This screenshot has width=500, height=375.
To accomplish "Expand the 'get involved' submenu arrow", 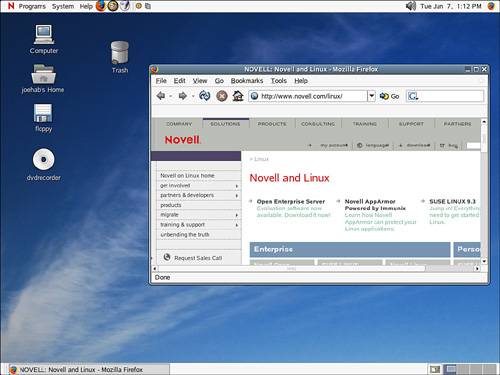I will click(x=237, y=186).
